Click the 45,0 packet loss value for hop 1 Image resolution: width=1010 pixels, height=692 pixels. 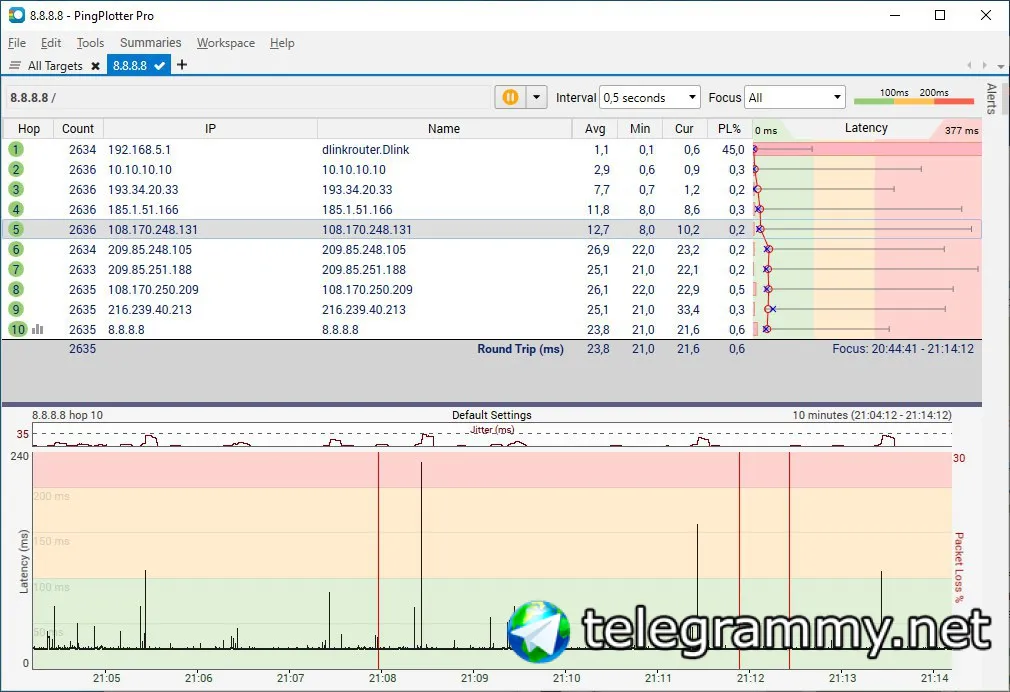point(733,149)
